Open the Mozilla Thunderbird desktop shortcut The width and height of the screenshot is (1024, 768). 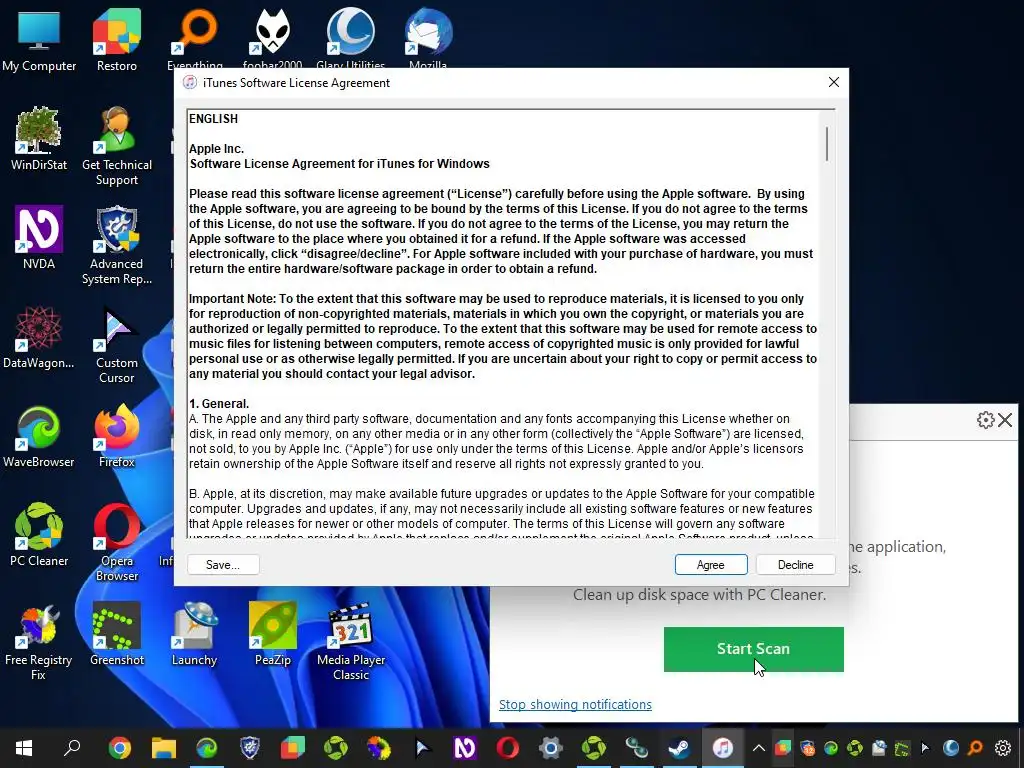428,38
